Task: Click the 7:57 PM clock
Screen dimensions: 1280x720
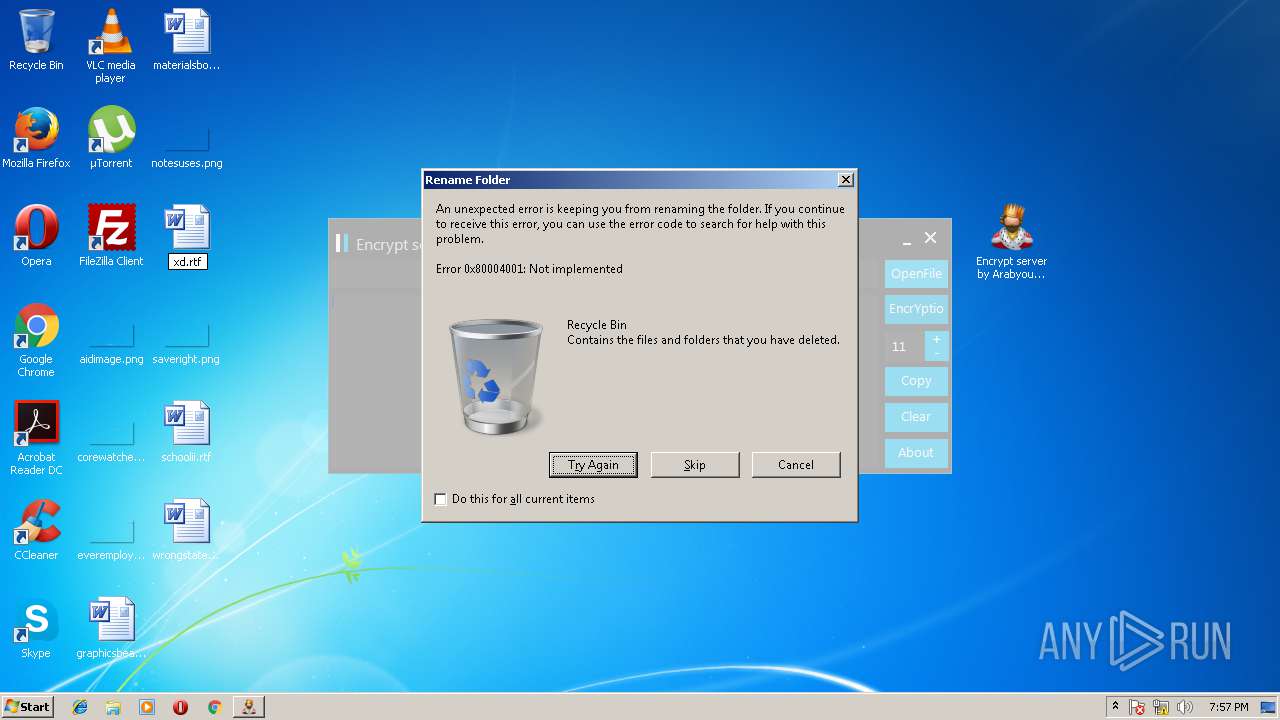Action: pos(1228,707)
